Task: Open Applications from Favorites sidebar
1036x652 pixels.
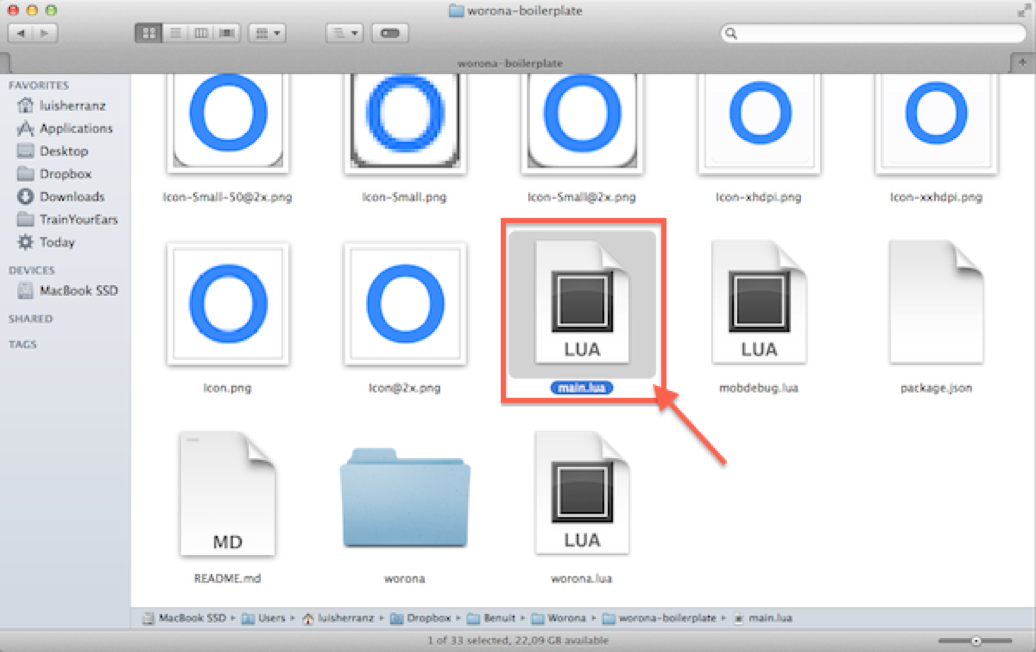Action: point(75,128)
